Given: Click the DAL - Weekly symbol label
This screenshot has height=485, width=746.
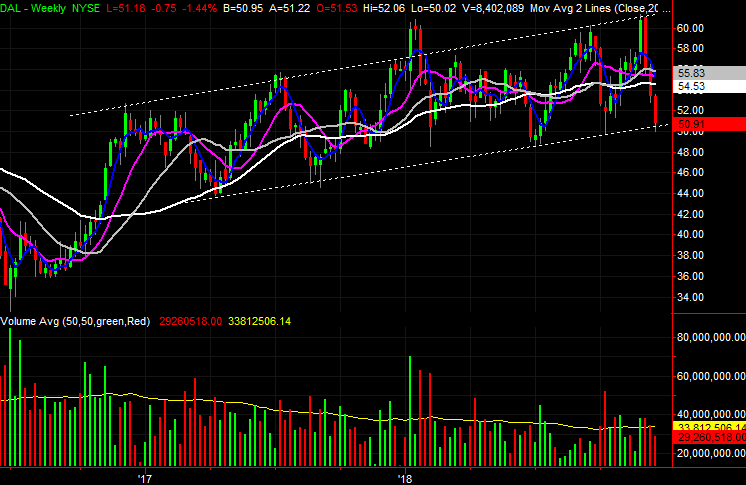Looking at the screenshot, I should pyautogui.click(x=33, y=8).
